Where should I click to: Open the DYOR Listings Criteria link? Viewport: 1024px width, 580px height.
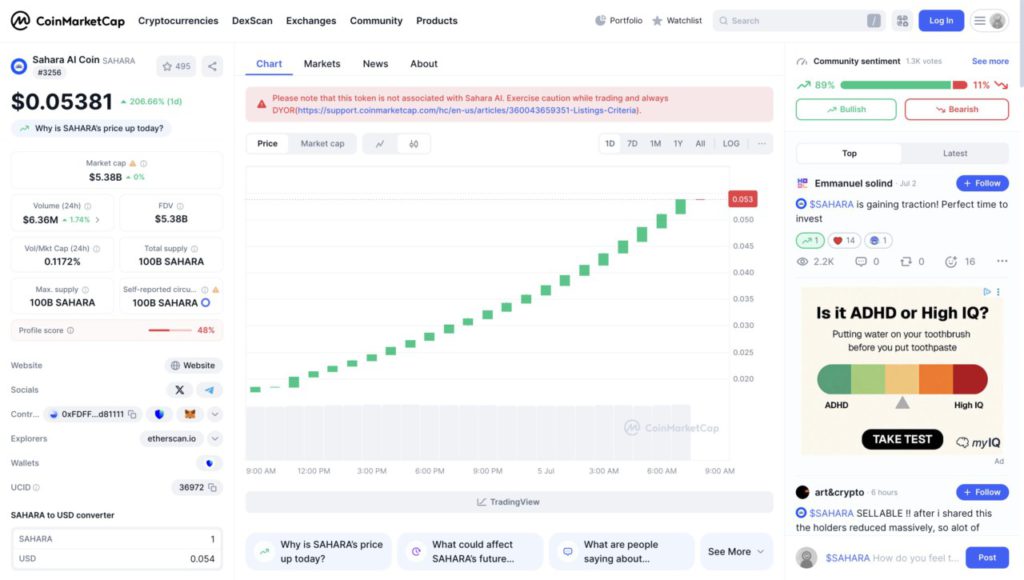click(468, 110)
